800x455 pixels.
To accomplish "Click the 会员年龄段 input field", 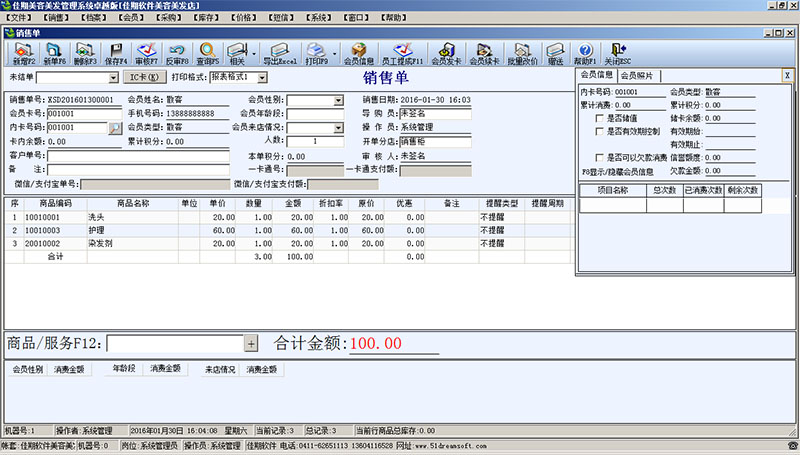I will pos(315,114).
